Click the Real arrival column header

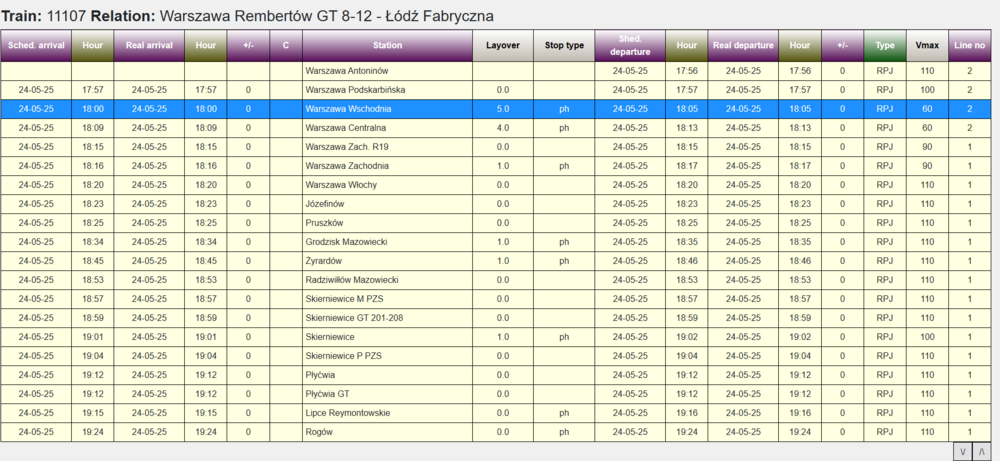click(x=149, y=45)
